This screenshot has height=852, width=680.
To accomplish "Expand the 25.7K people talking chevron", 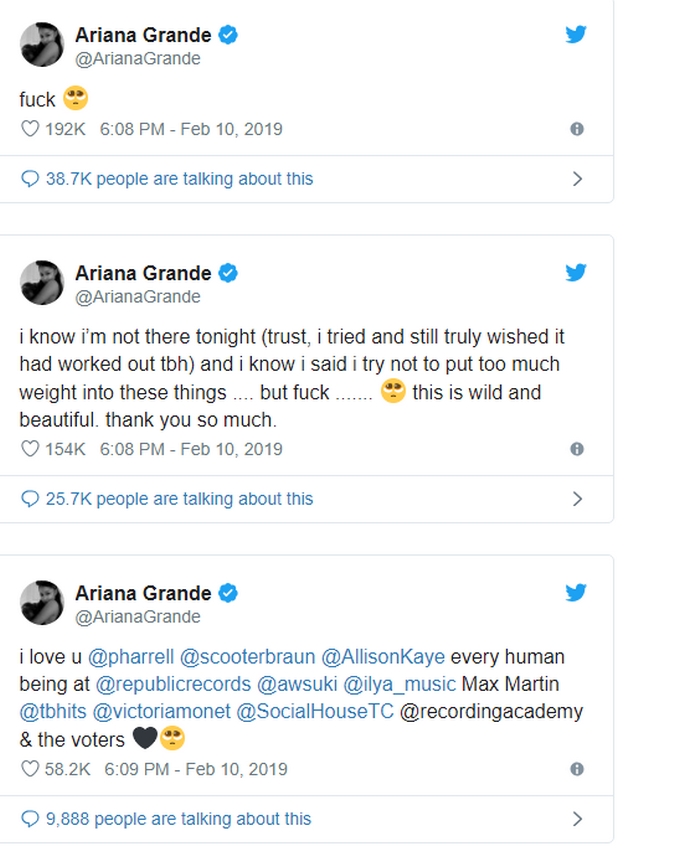I will [577, 499].
